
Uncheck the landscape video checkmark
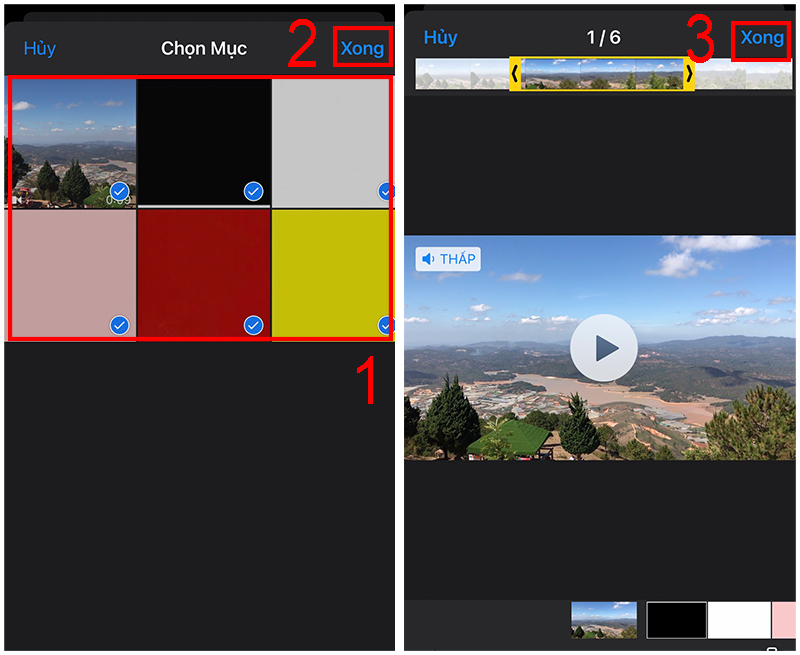120,192
